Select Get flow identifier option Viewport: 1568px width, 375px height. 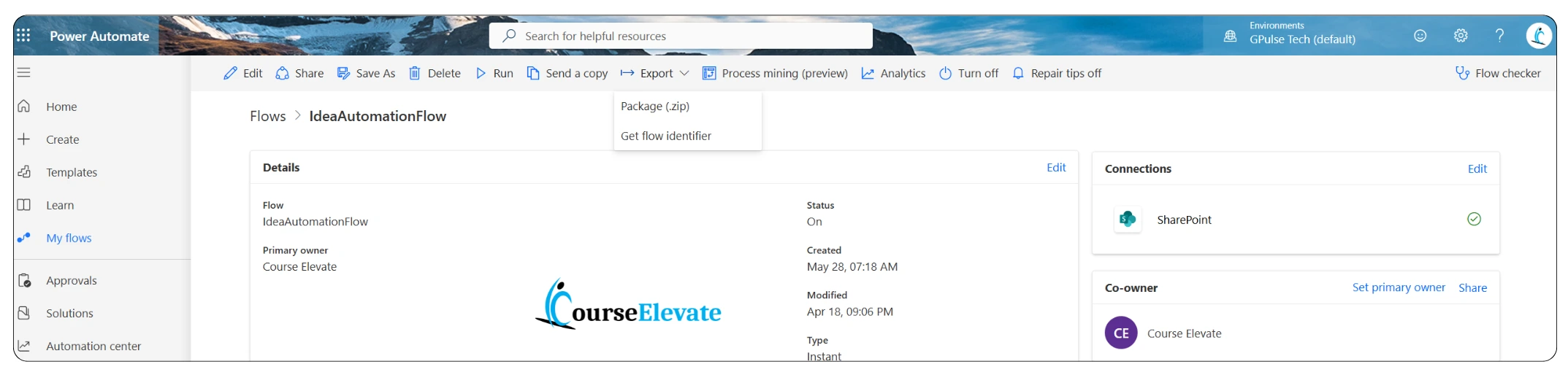[x=687, y=136]
